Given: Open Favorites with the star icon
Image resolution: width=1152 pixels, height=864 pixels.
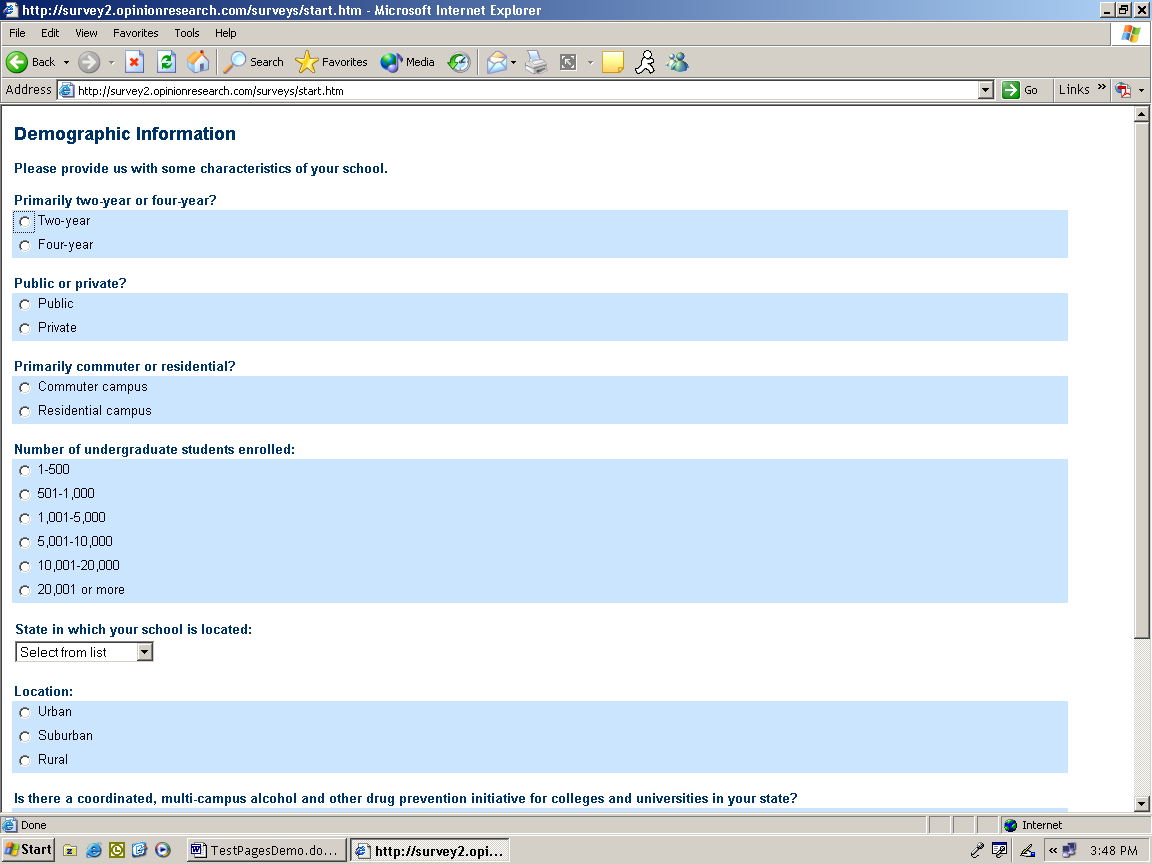Looking at the screenshot, I should (306, 62).
